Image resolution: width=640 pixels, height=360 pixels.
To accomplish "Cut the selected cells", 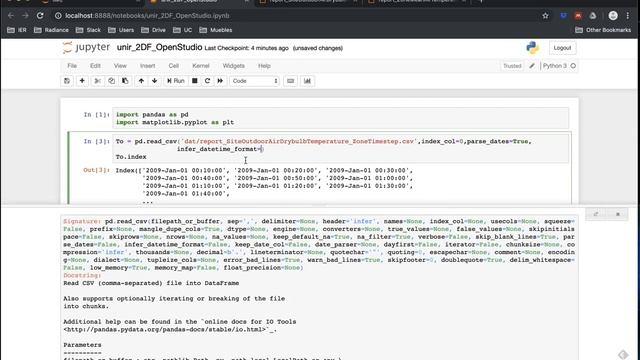I will [x=98, y=81].
